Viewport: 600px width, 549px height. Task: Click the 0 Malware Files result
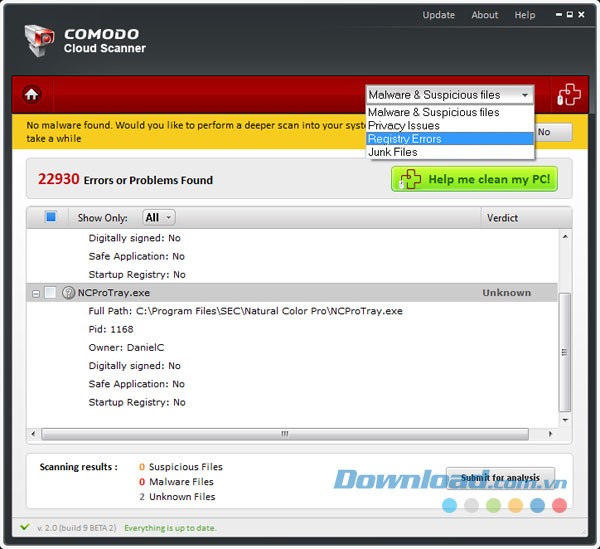[176, 482]
